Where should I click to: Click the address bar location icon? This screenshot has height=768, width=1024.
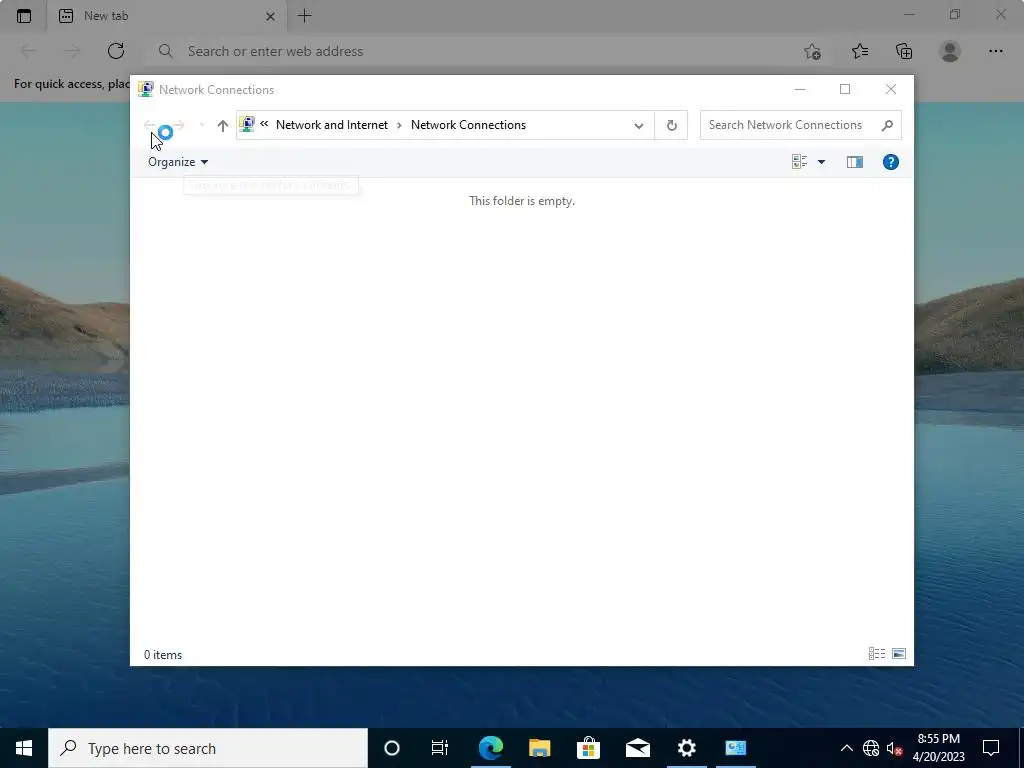click(247, 123)
